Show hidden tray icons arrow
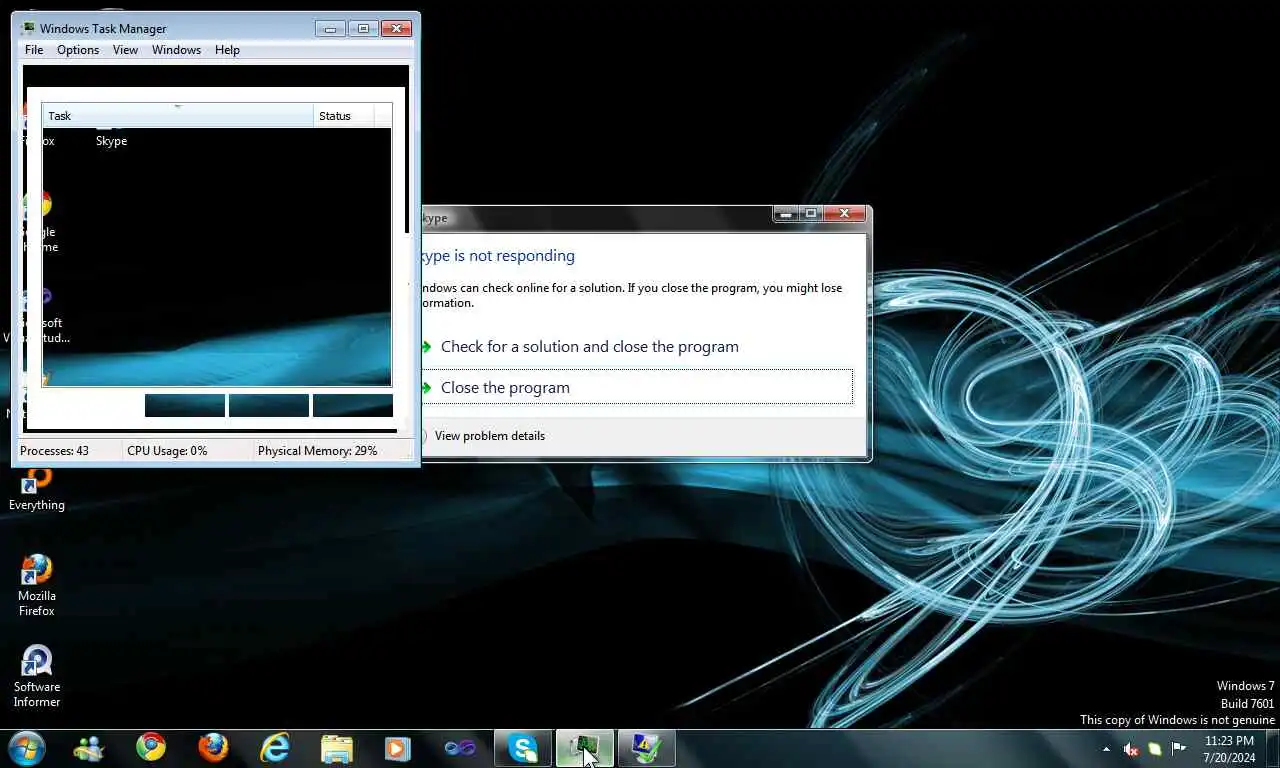 (1106, 749)
